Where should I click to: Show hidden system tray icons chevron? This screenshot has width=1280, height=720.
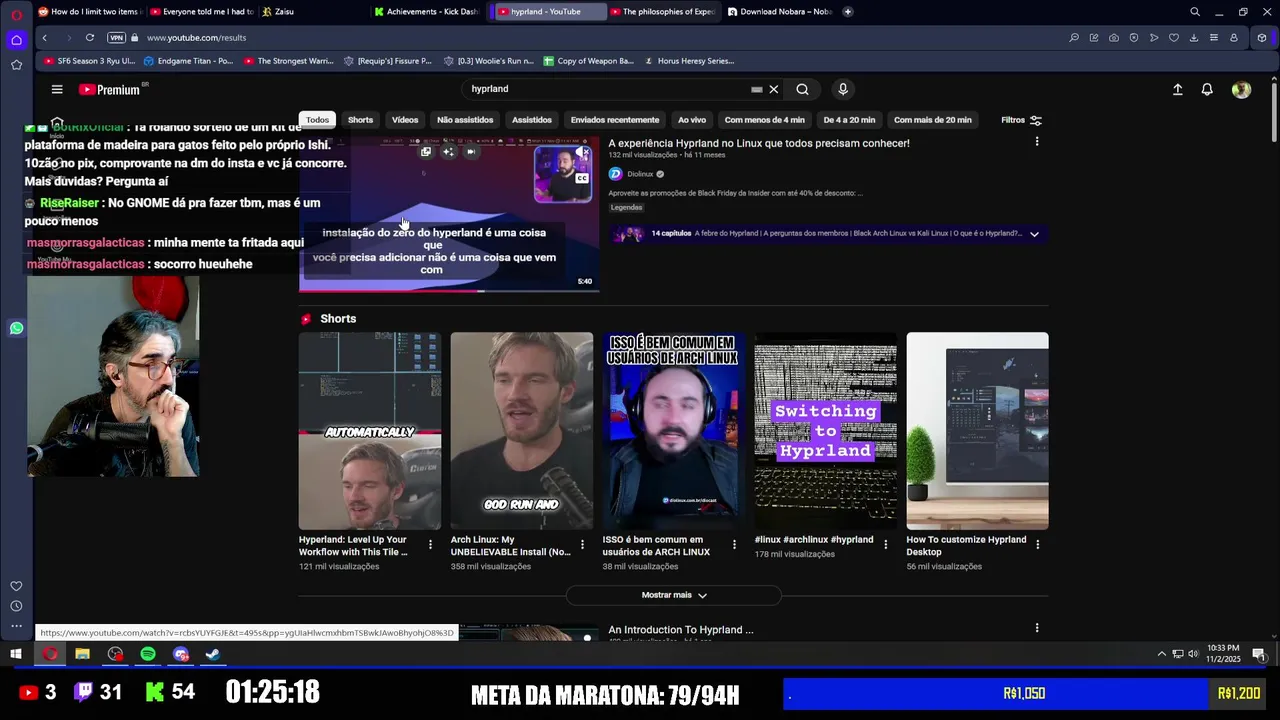[x=1161, y=654]
